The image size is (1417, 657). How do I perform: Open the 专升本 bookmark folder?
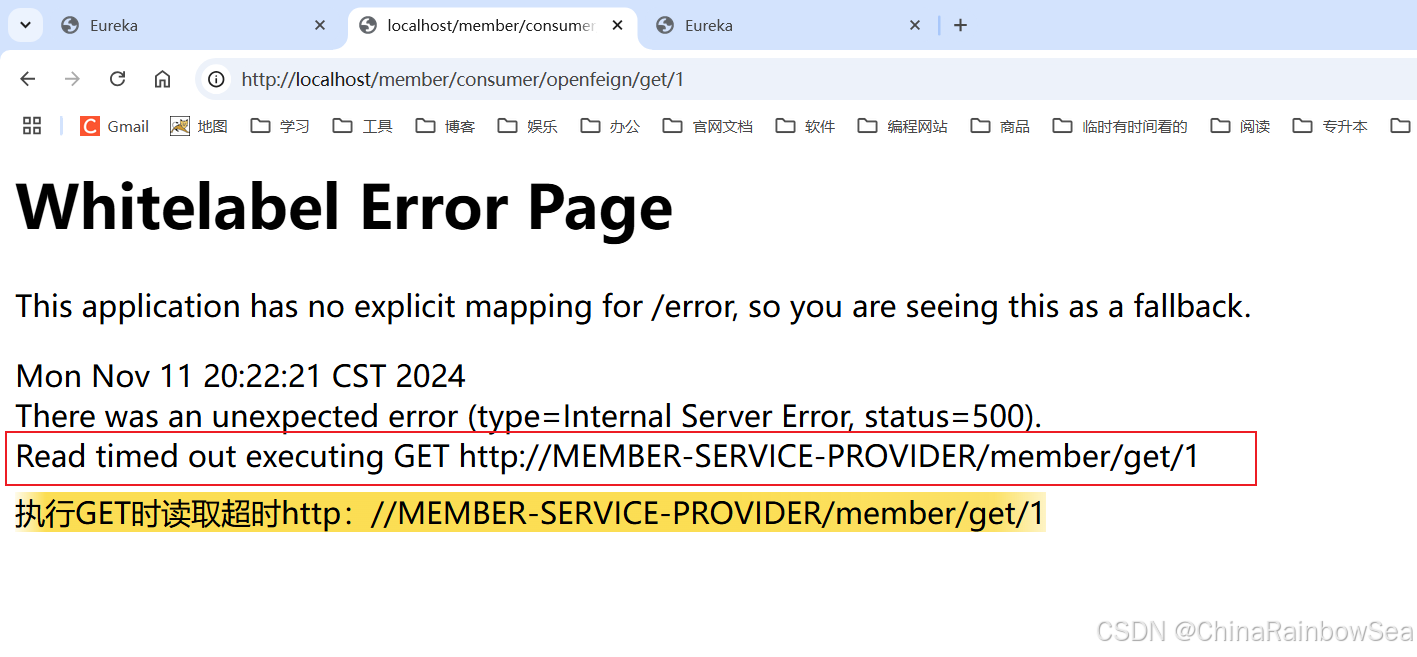pos(1331,126)
